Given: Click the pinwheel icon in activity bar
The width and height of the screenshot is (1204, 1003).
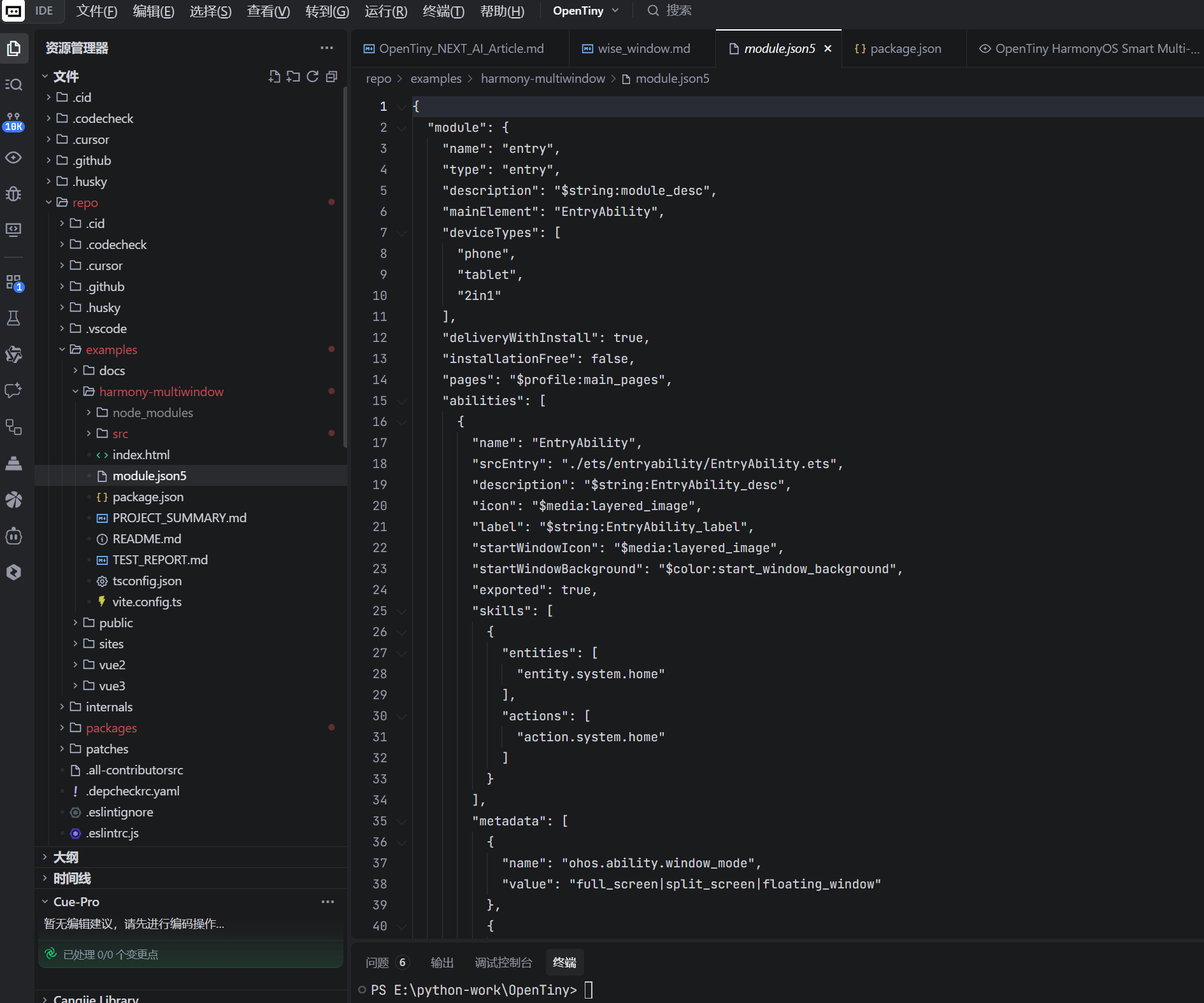Looking at the screenshot, I should [x=14, y=500].
